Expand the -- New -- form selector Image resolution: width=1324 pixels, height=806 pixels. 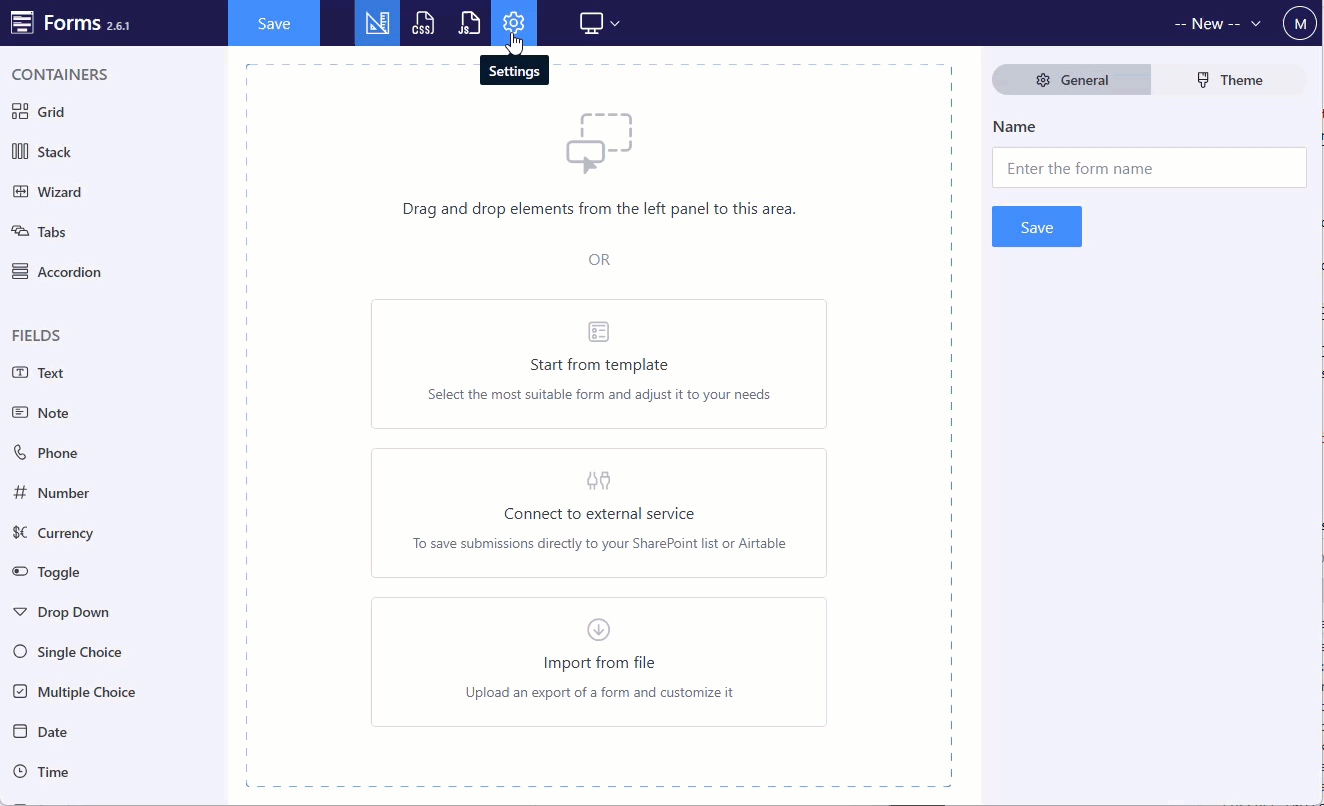1216,22
